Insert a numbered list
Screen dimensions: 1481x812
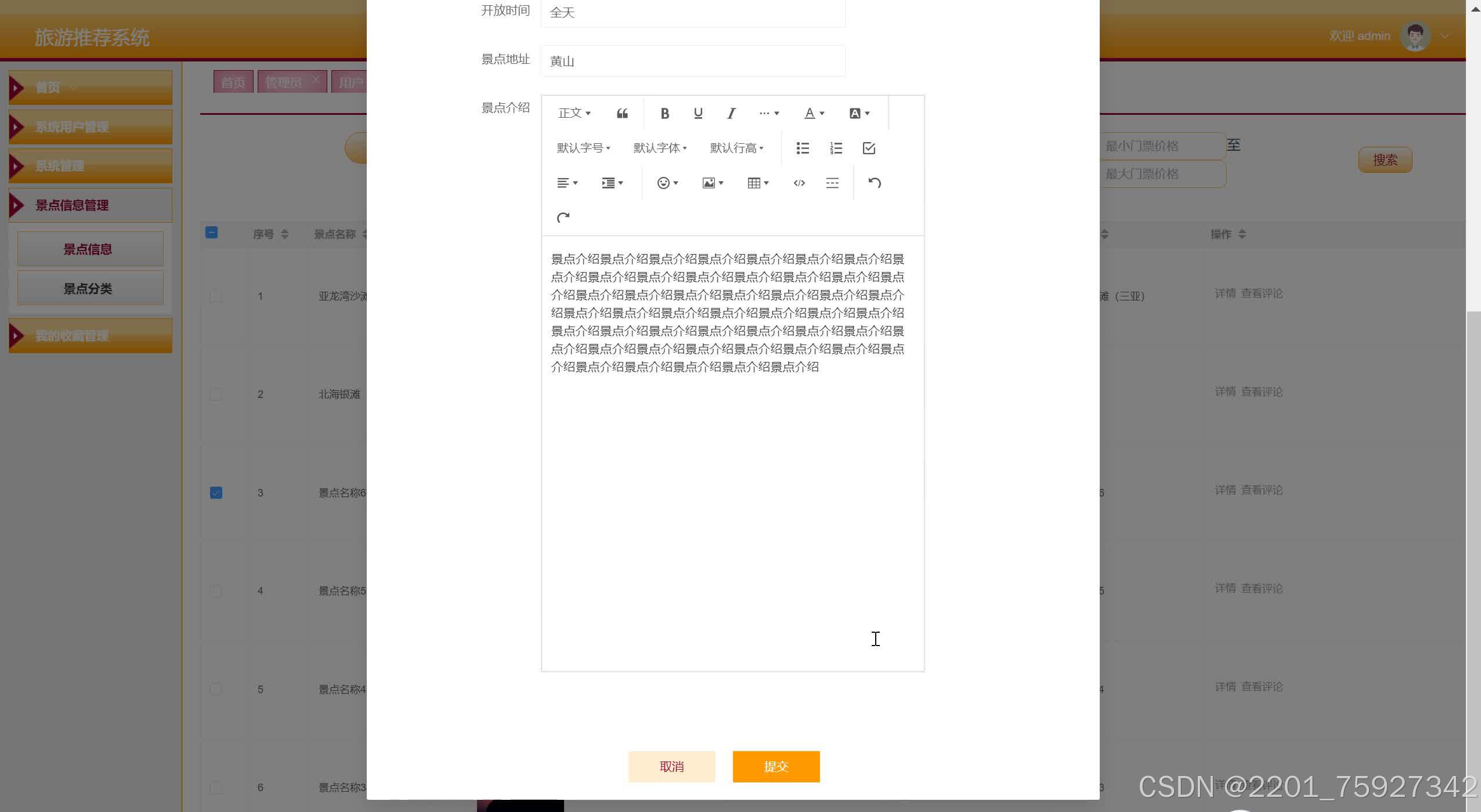[x=836, y=148]
